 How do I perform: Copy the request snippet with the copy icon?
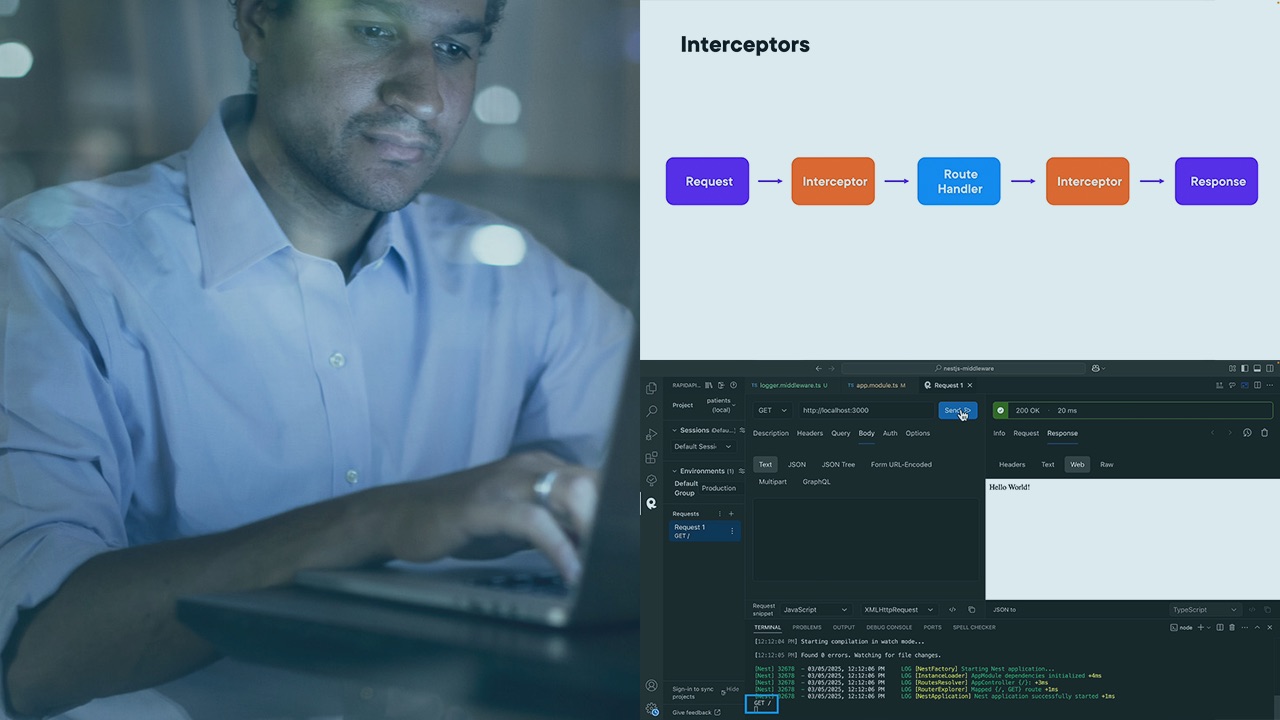971,609
